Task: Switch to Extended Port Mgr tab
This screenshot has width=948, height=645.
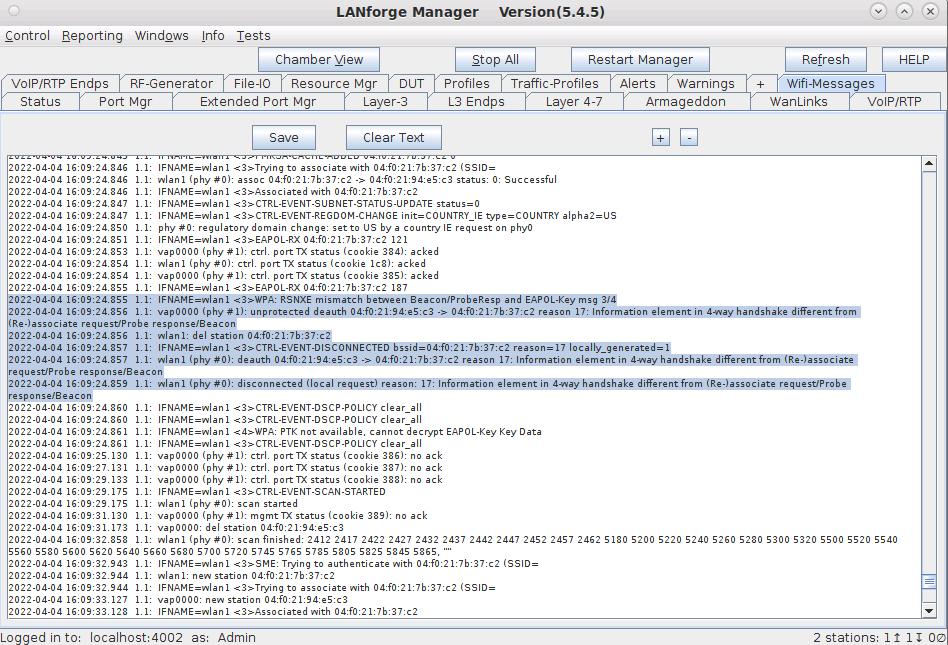Action: tap(258, 102)
